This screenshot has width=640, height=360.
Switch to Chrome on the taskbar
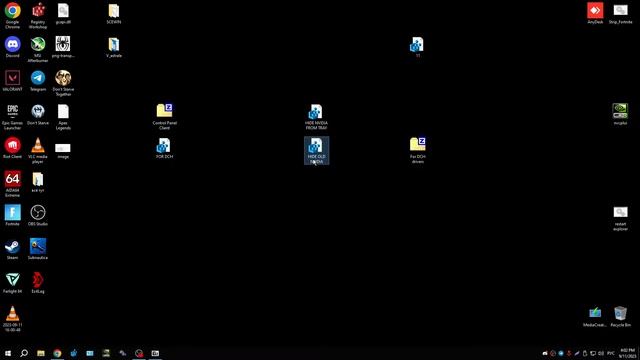pos(57,353)
